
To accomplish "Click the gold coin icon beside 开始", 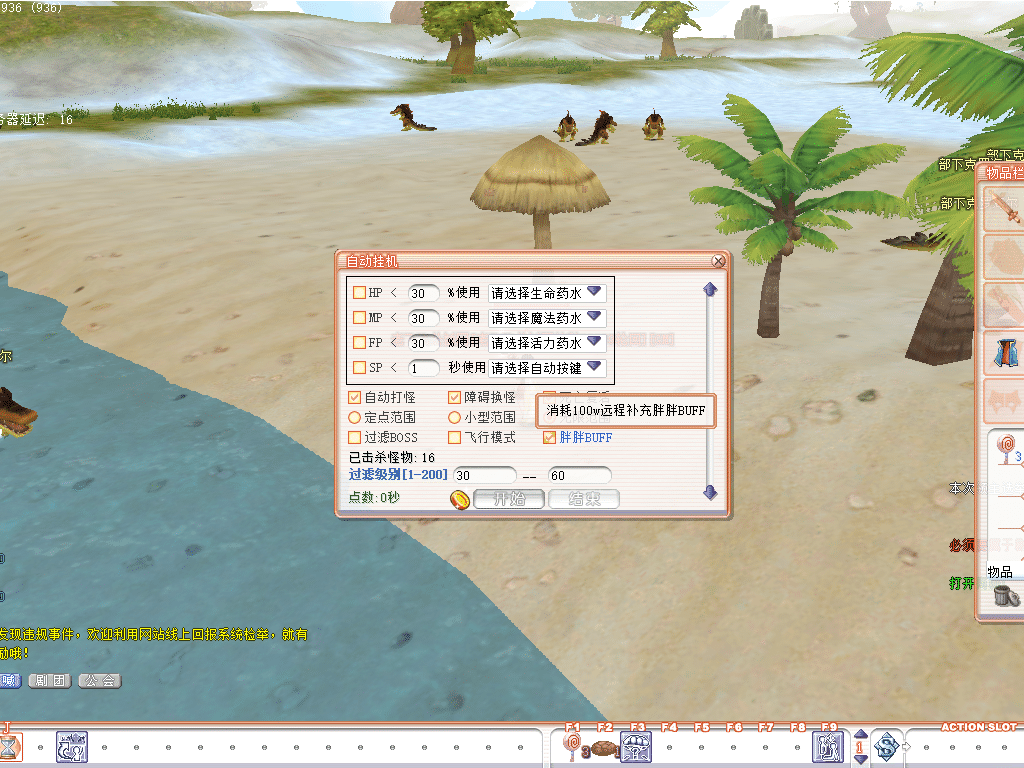I will (460, 499).
